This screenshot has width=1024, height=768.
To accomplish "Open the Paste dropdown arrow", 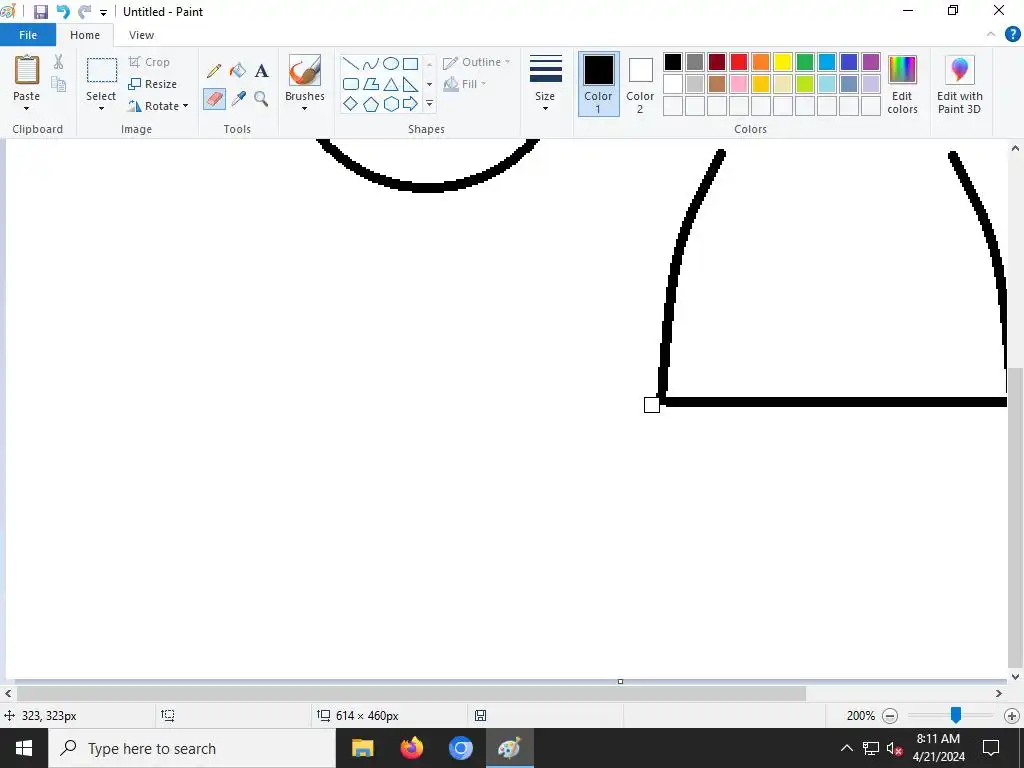I will pos(27,108).
